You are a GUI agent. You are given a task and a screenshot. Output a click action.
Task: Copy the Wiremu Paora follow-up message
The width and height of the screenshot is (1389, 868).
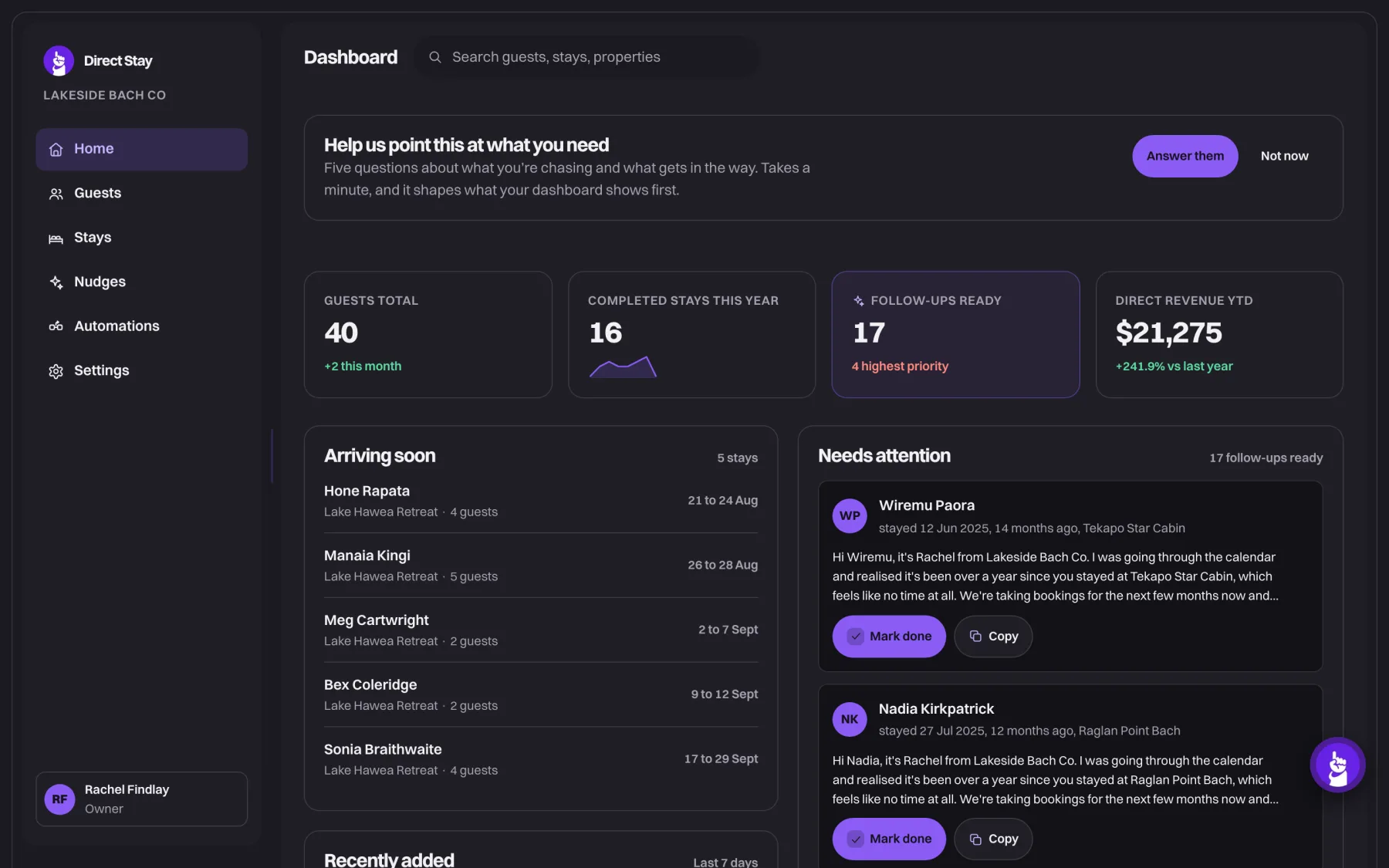click(993, 637)
